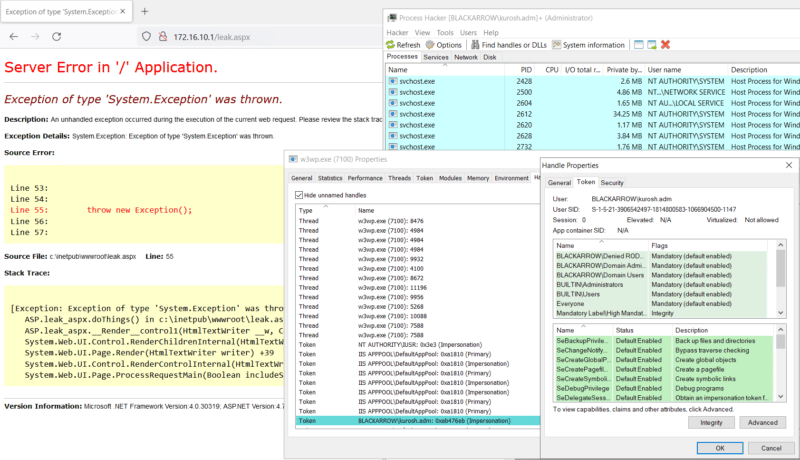Click Cancel in Handle Properties
This screenshot has height=460, width=800.
pyautogui.click(x=771, y=448)
